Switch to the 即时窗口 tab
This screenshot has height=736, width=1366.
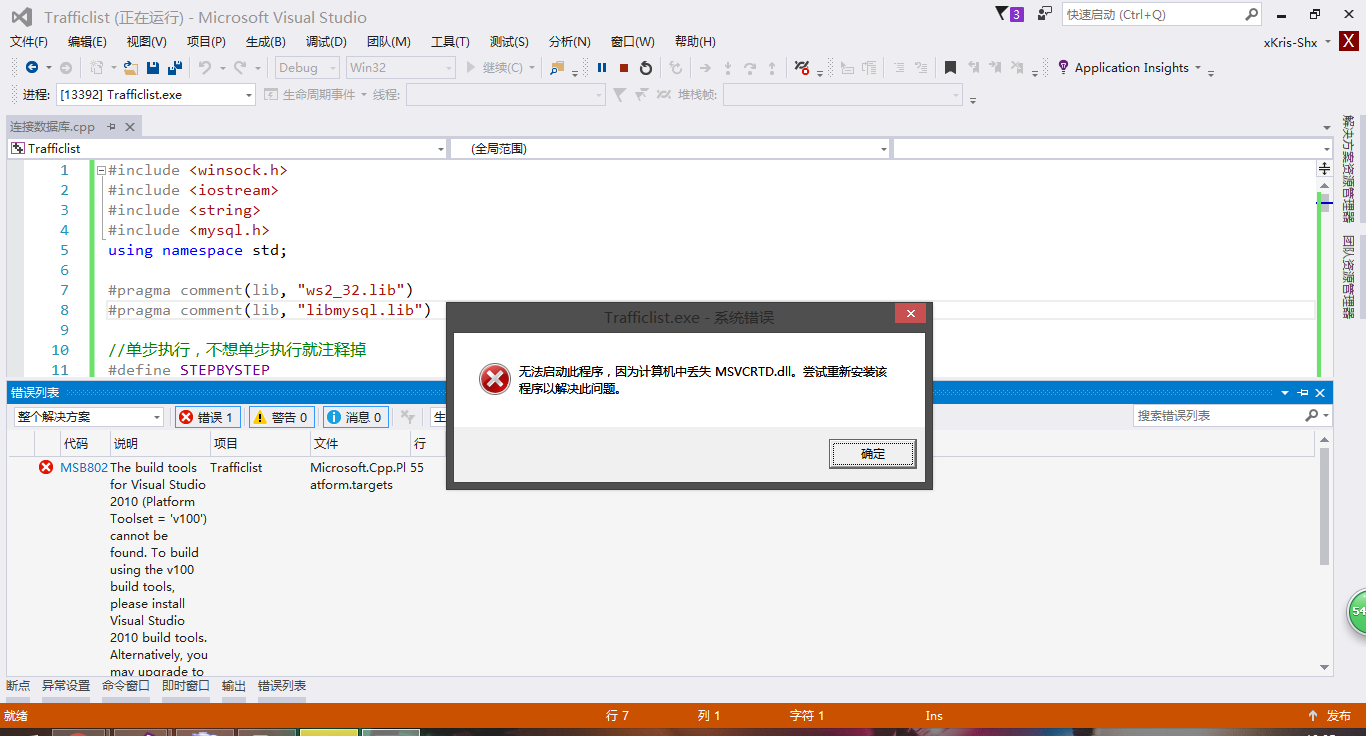pos(186,686)
